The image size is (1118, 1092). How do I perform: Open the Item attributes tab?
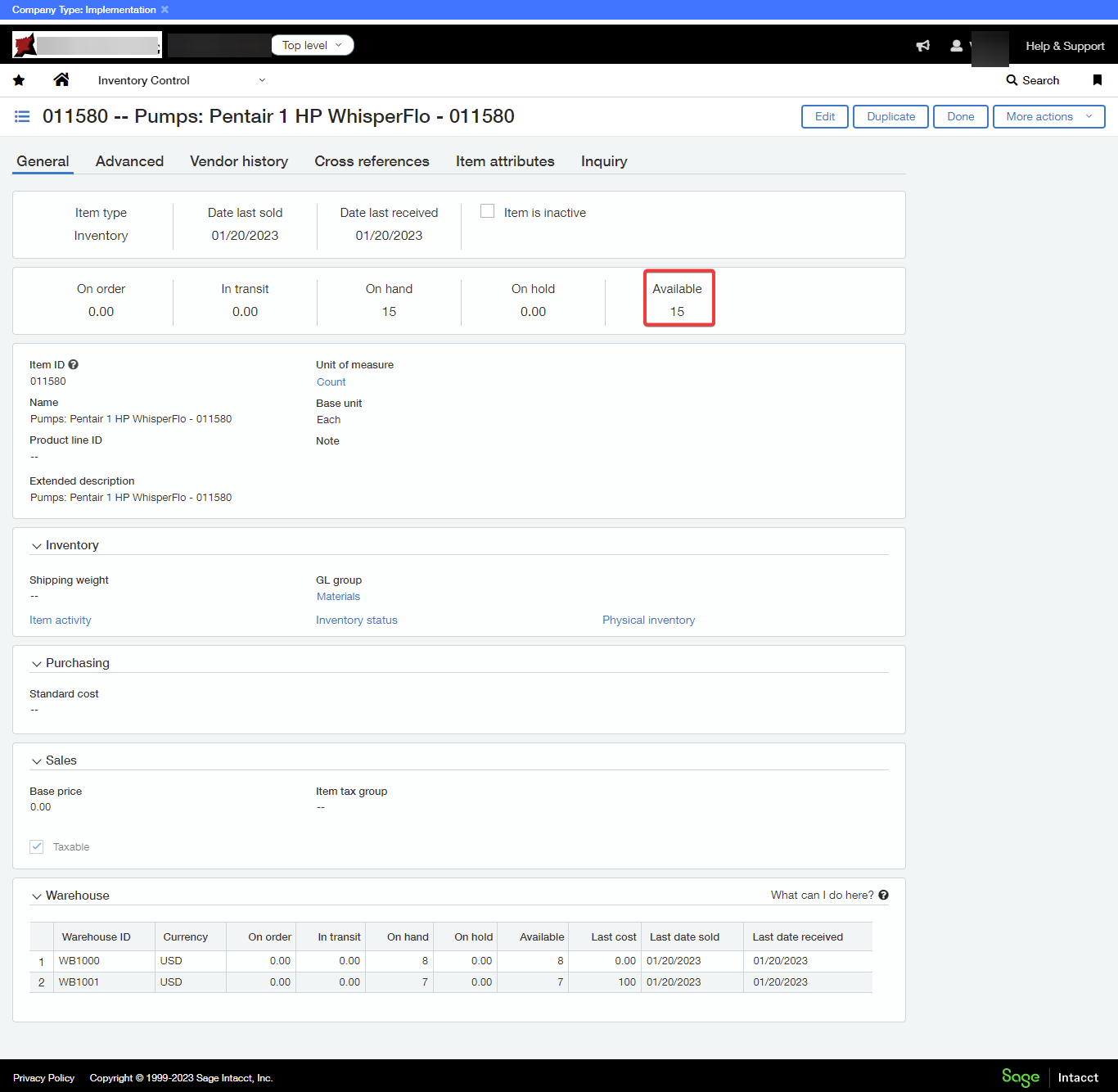pyautogui.click(x=505, y=161)
